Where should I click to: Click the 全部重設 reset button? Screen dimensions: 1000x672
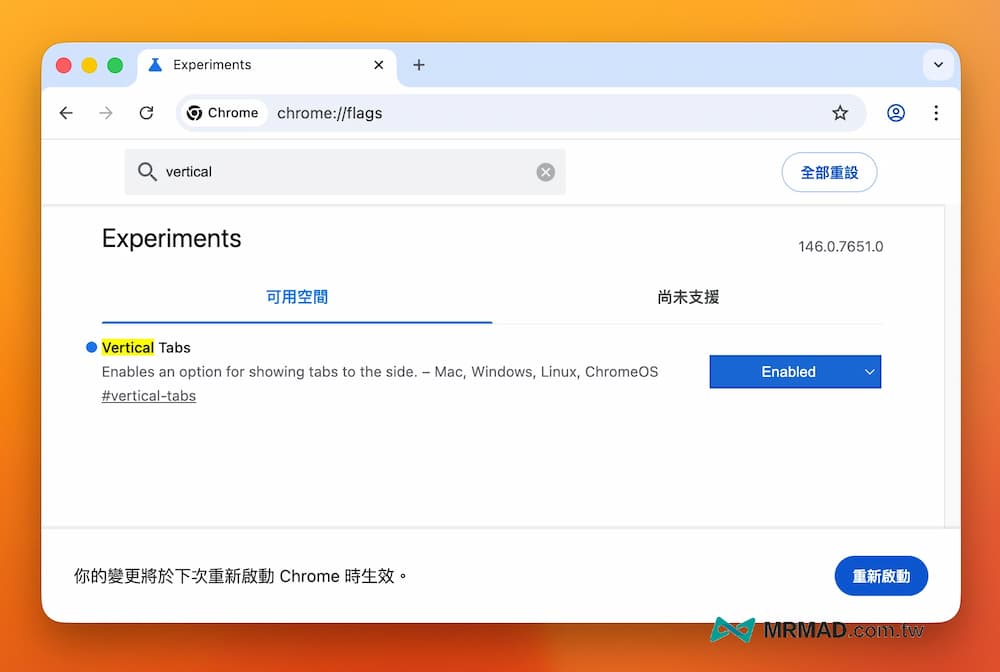pos(828,171)
